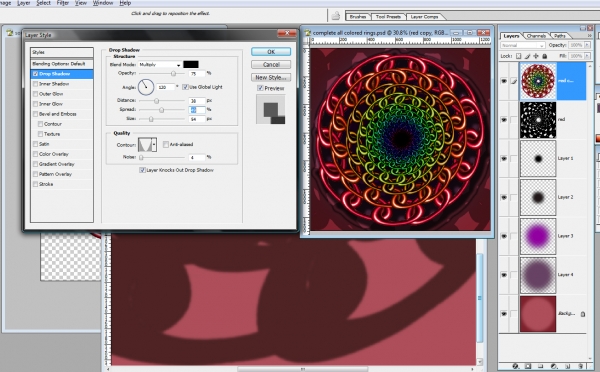Hide Layer 4 visibility eye
600x372 pixels.
click(504, 275)
